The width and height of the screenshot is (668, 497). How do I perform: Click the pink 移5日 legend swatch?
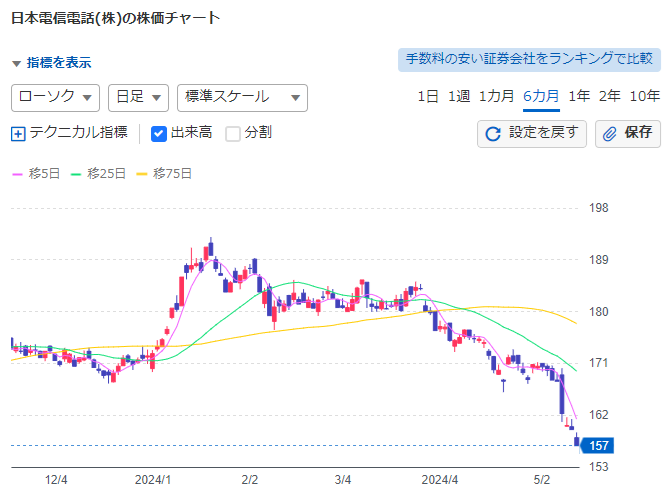click(x=17, y=174)
